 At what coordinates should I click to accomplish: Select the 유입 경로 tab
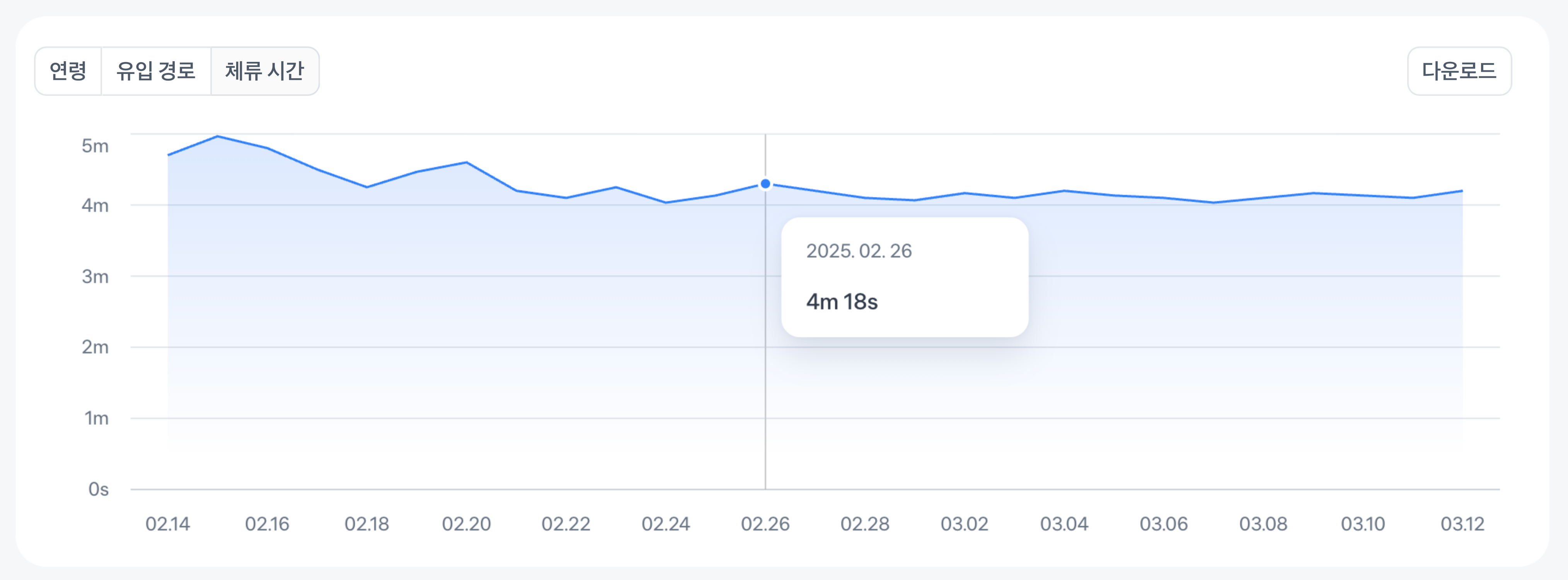[156, 71]
